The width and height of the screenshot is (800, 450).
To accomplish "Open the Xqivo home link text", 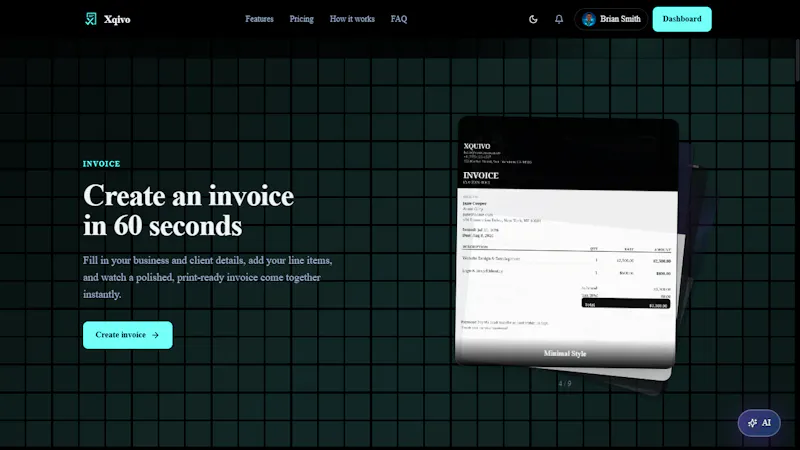I will (x=117, y=19).
